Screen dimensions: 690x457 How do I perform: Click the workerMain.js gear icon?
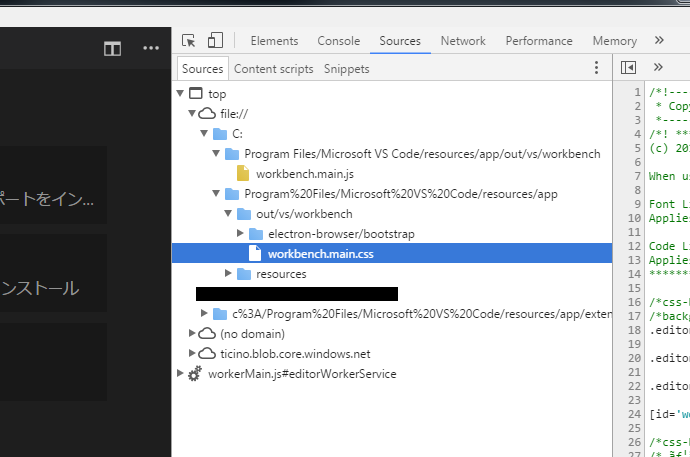[195, 374]
